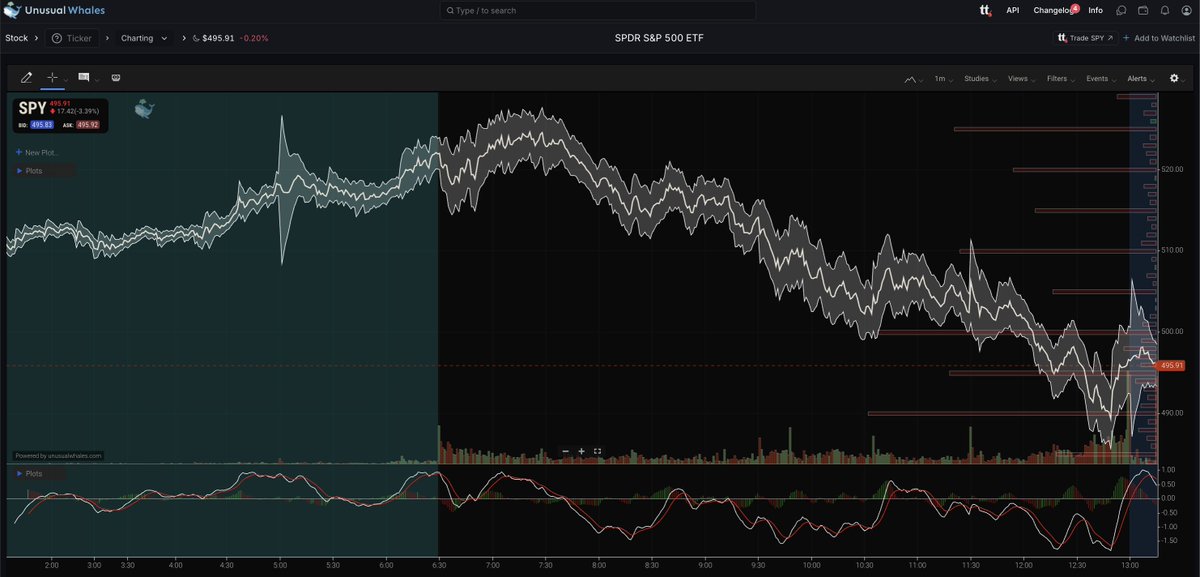Viewport: 1200px width, 577px height.
Task: Open the Studies dropdown
Action: (979, 78)
